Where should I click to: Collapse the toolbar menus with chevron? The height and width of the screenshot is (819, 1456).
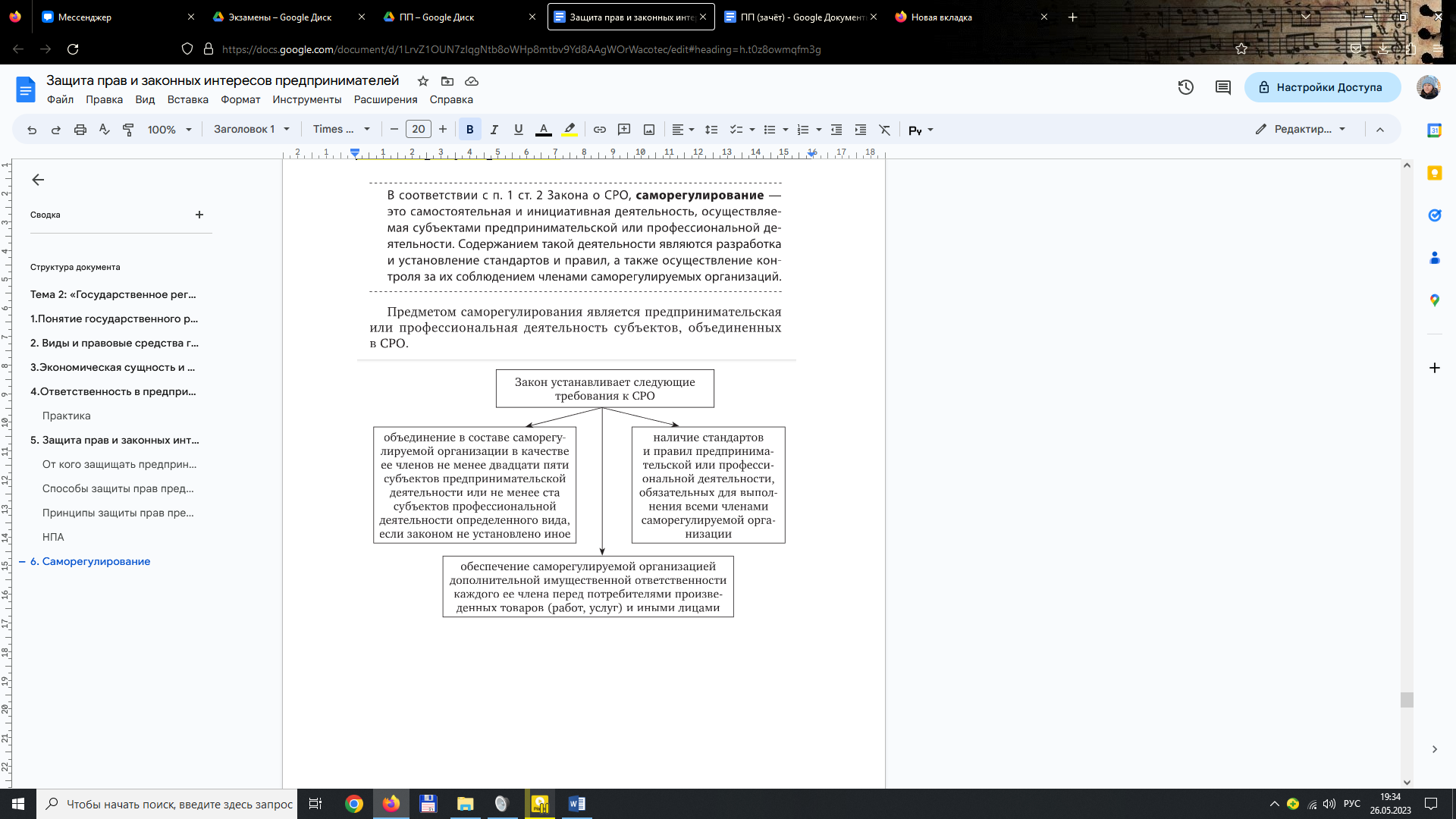coord(1380,130)
